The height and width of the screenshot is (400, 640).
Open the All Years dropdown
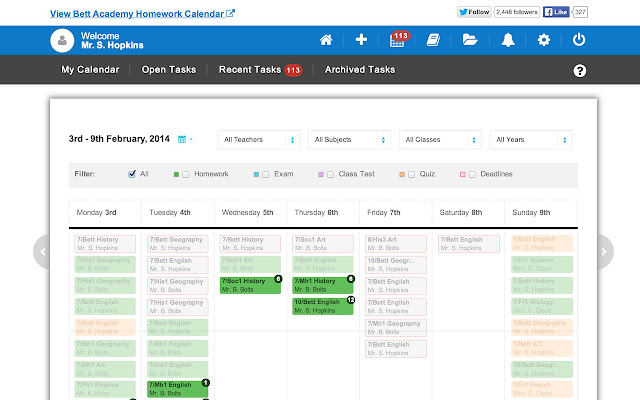pyautogui.click(x=531, y=139)
